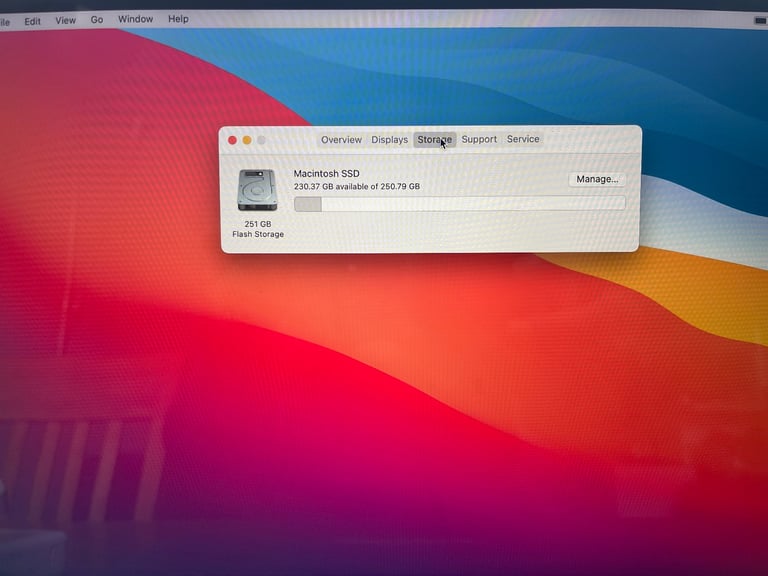This screenshot has height=576, width=768.
Task: Click the Macintosh SSD drive icon
Action: tap(257, 190)
